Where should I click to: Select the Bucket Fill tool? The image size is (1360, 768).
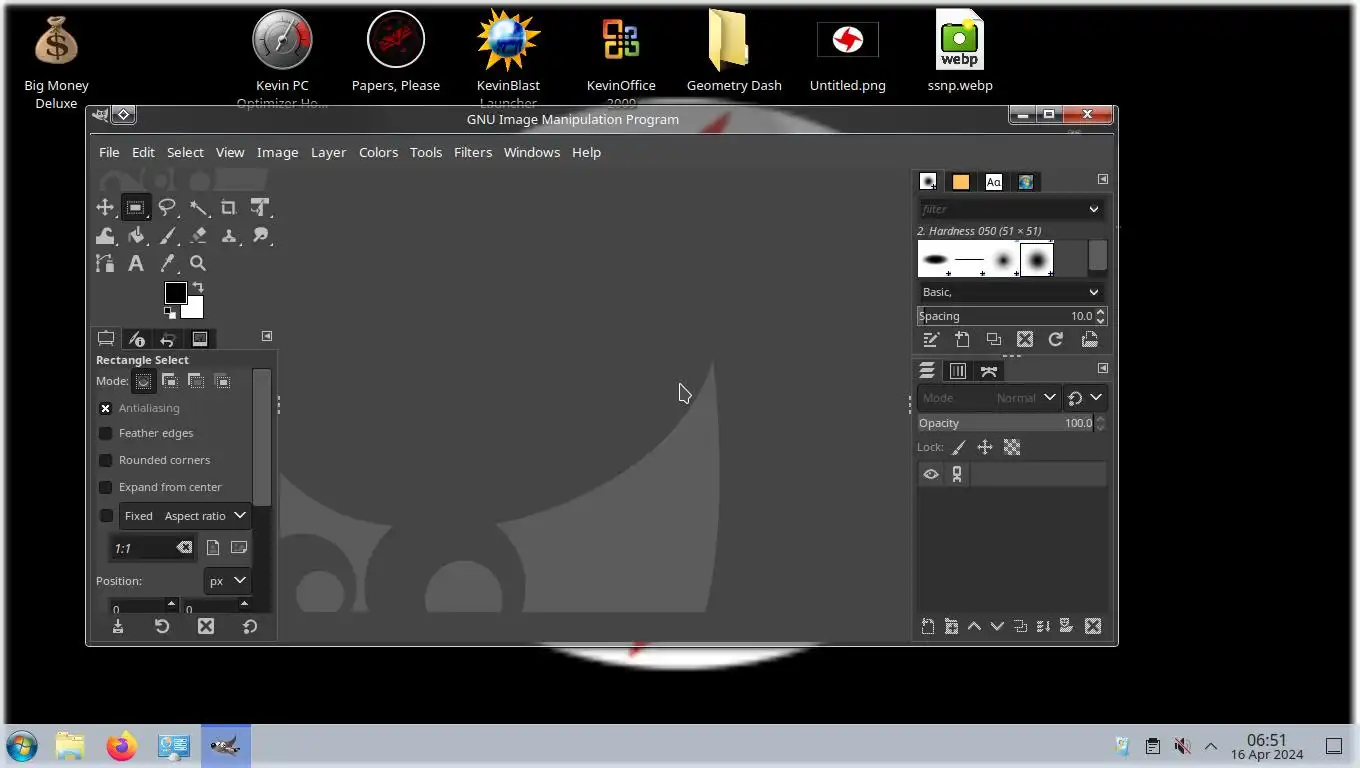pos(136,236)
